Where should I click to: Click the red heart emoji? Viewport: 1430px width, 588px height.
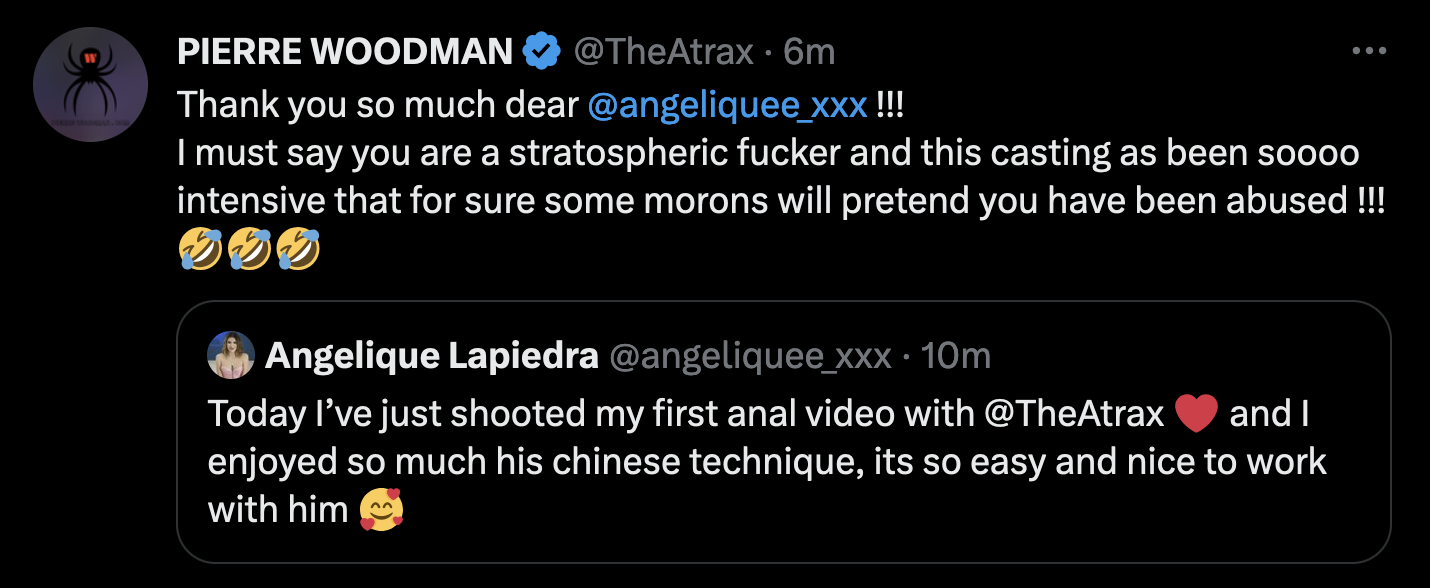1197,415
